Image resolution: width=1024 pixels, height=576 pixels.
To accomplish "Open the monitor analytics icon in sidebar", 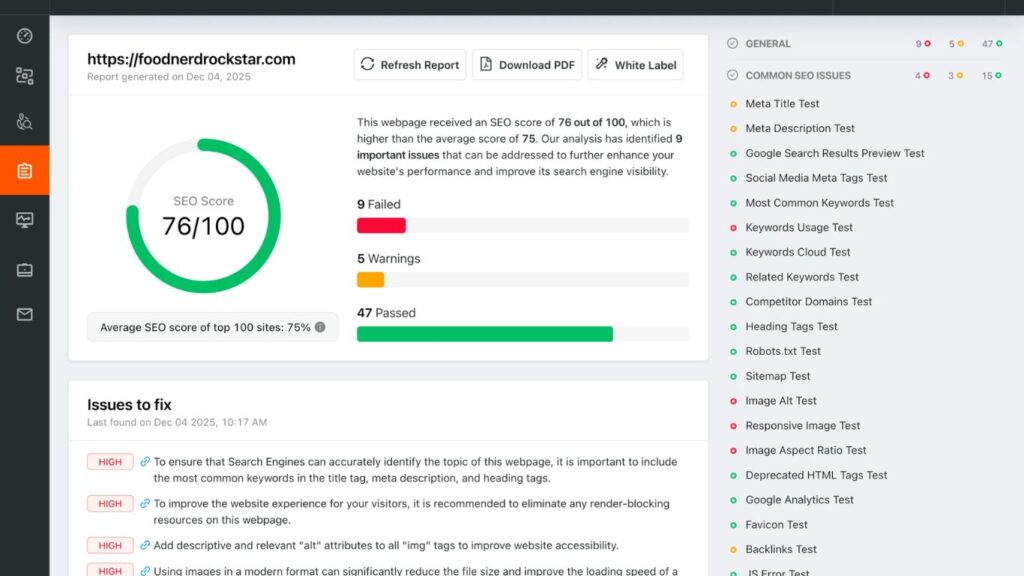I will (25, 220).
